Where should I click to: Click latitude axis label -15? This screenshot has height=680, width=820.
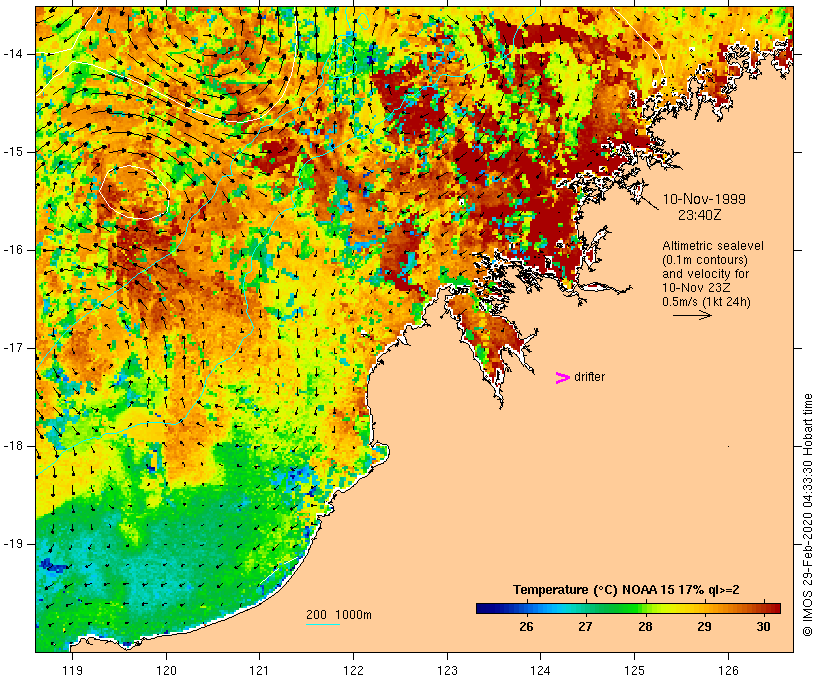point(13,152)
